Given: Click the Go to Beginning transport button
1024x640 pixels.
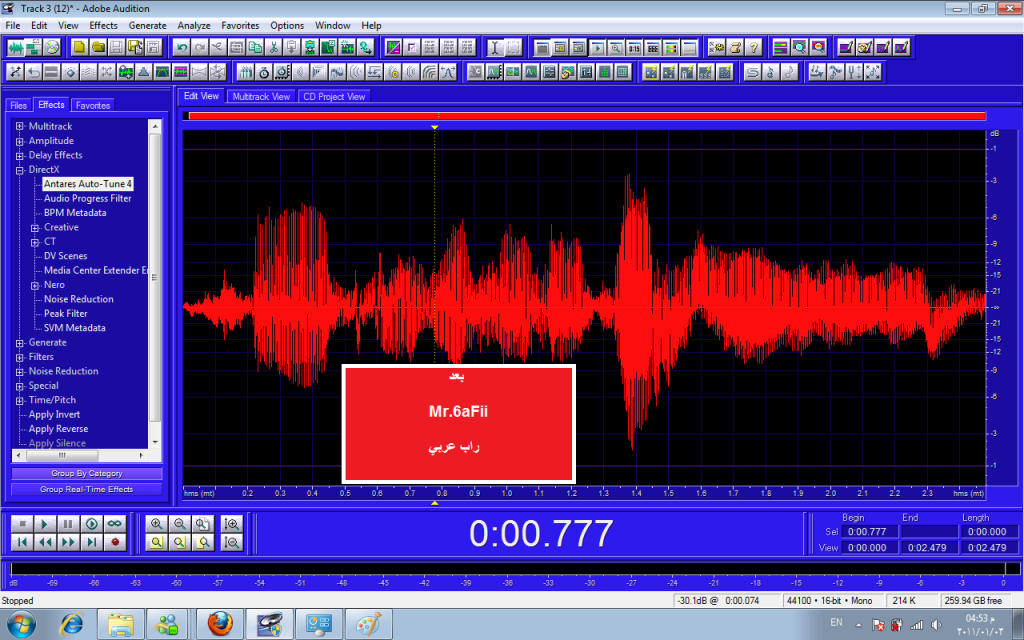Looking at the screenshot, I should pyautogui.click(x=22, y=542).
